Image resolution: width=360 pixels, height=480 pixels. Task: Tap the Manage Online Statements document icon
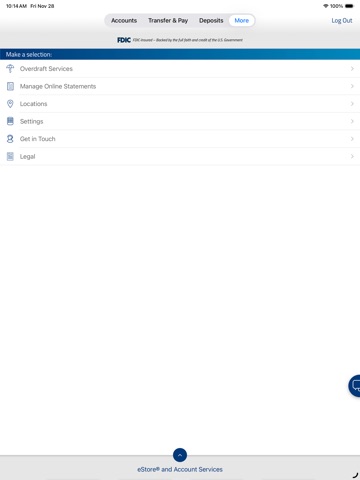click(x=10, y=86)
